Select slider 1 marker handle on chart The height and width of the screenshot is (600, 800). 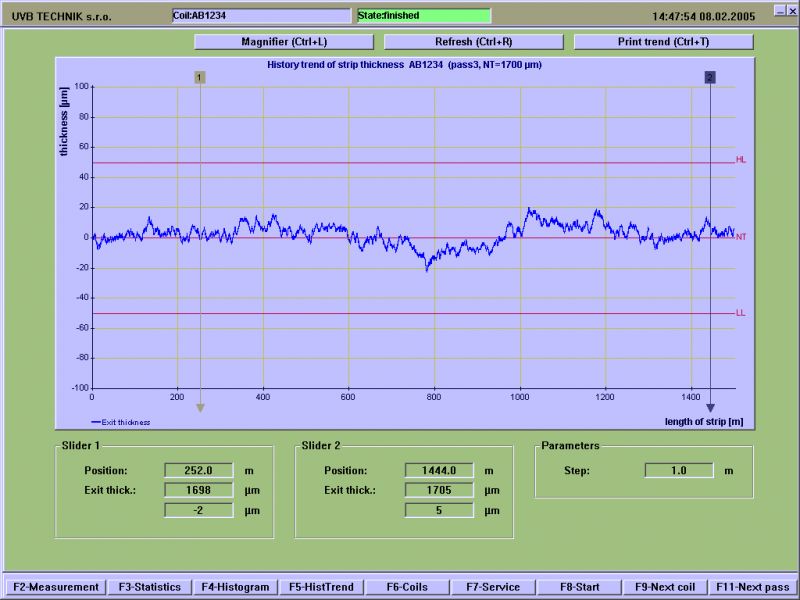(x=200, y=77)
